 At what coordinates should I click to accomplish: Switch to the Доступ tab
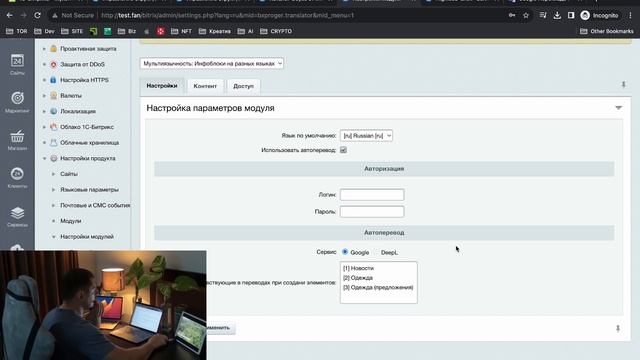click(243, 87)
